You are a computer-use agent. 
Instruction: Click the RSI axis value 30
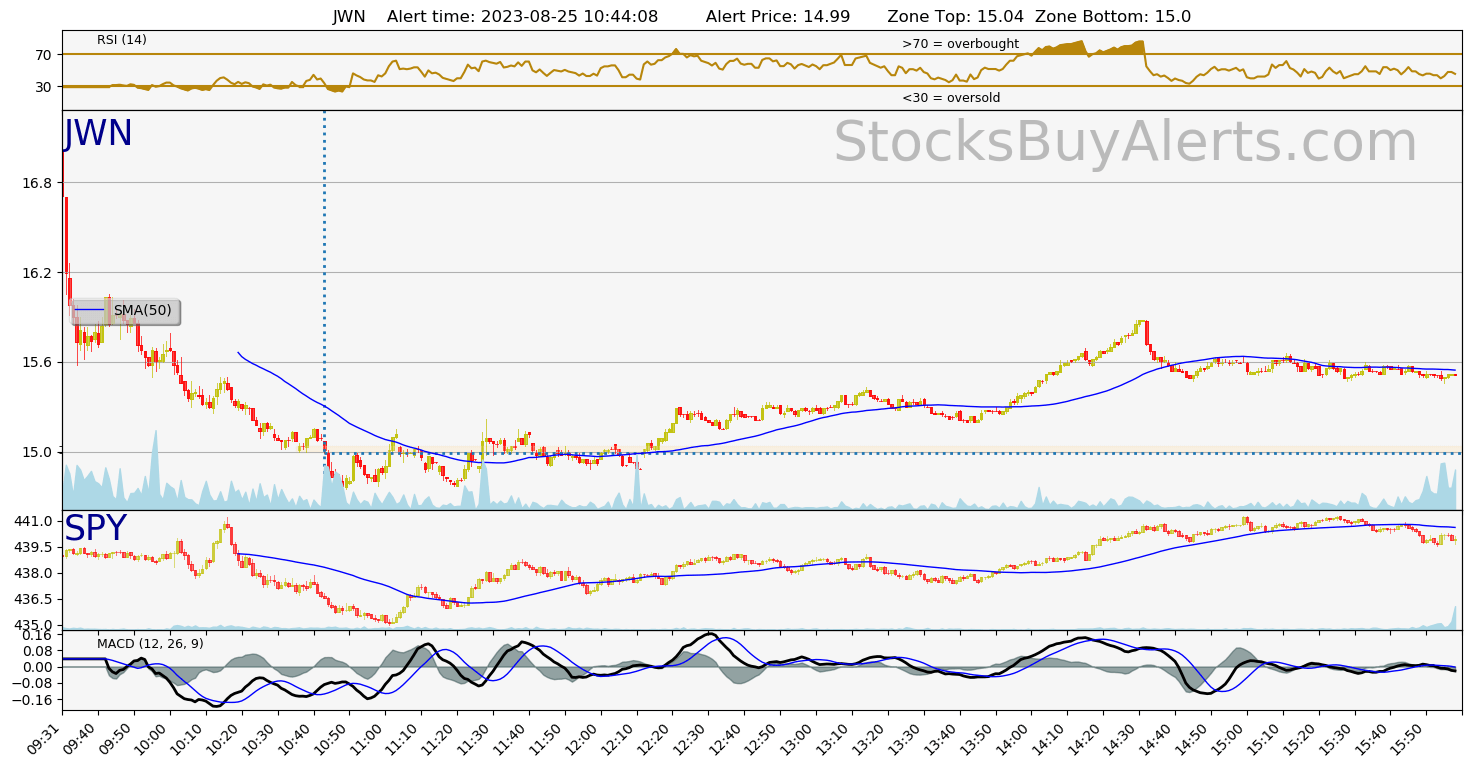pos(45,87)
